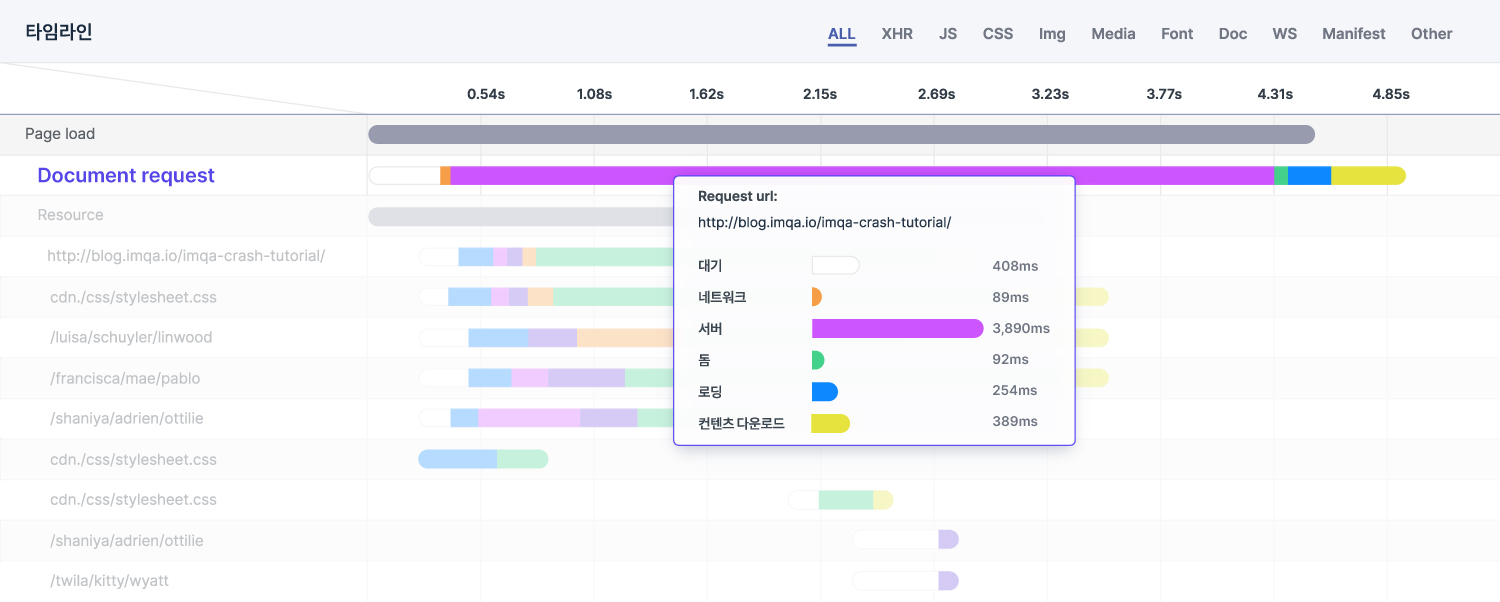
Task: Click the 네트워크 label in tooltip
Action: pos(722,297)
